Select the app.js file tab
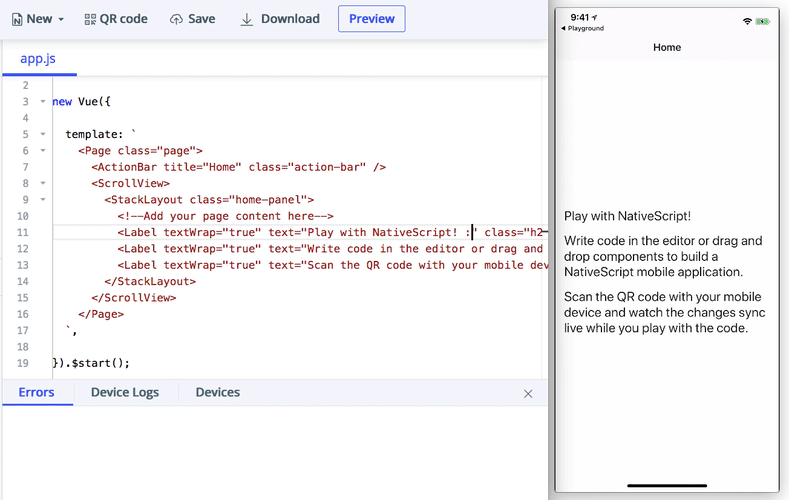 tap(38, 59)
